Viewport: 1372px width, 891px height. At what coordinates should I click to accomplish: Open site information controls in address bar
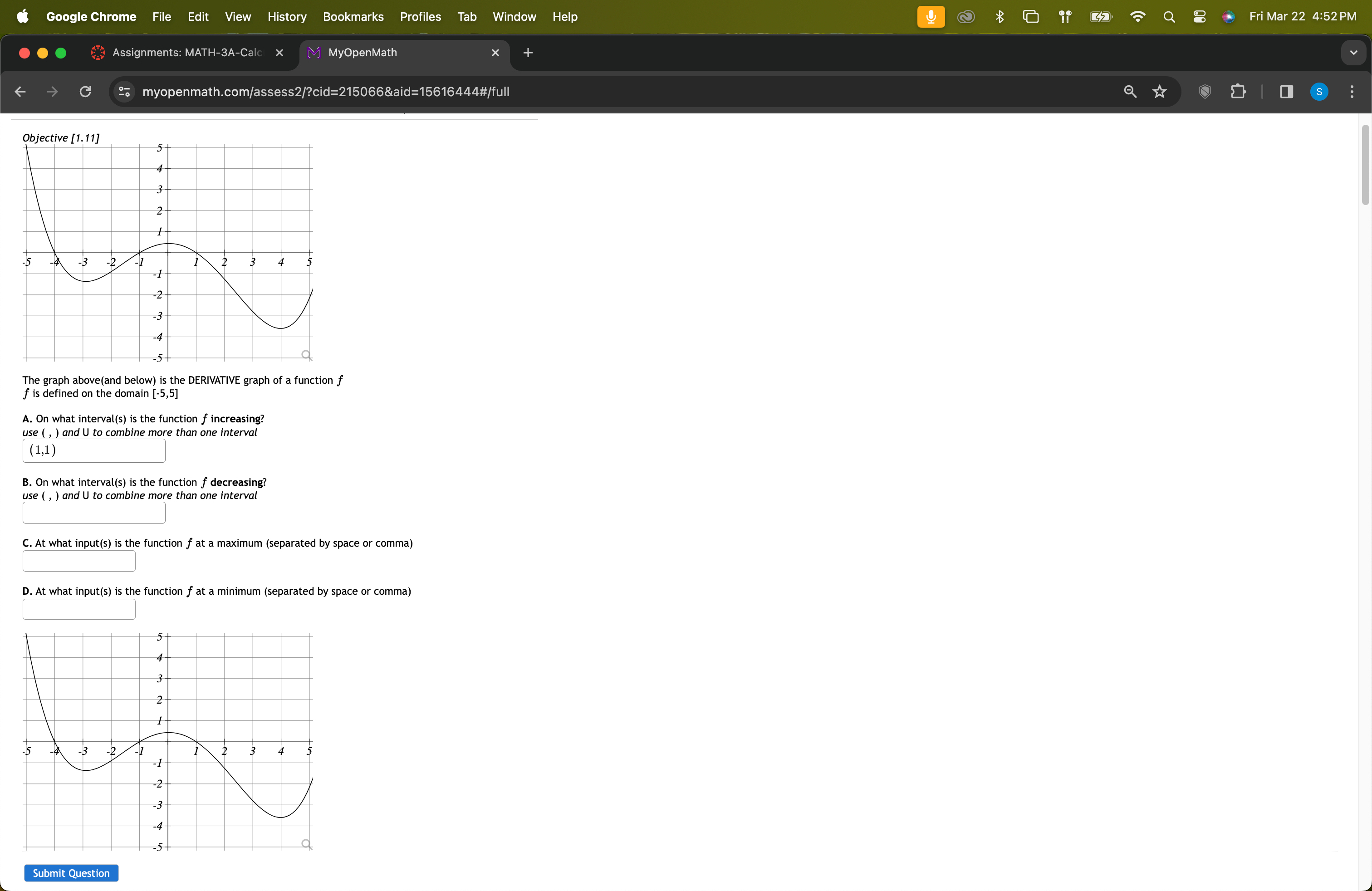pyautogui.click(x=123, y=92)
